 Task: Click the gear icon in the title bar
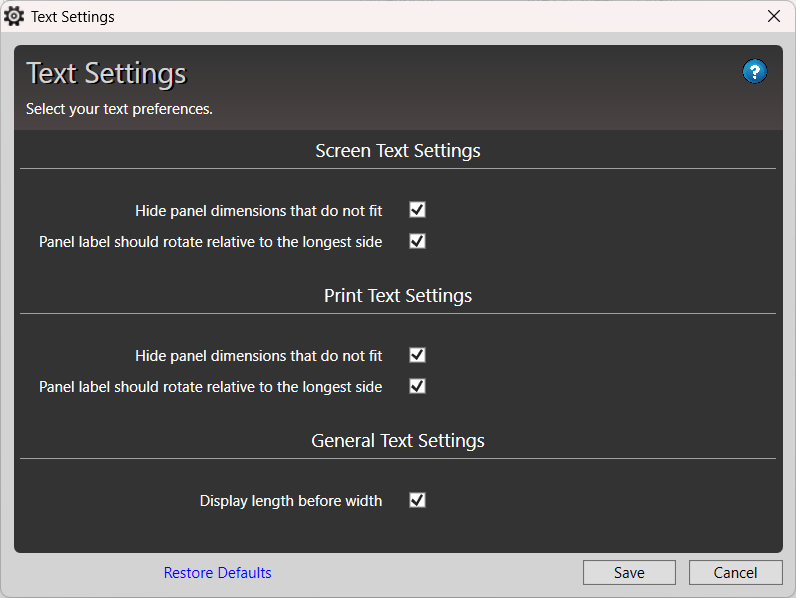pos(14,16)
